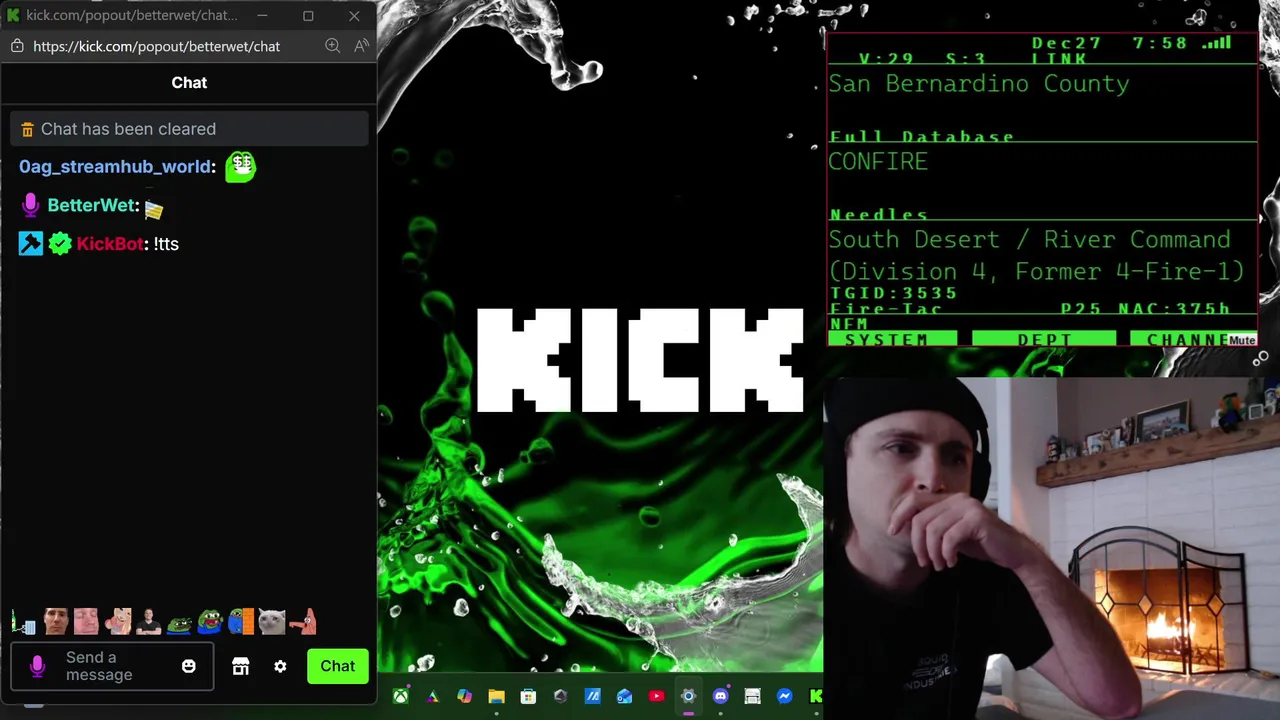This screenshot has height=720, width=1280.
Task: Insert the laughing Pepe frog quick emote
Action: click(209, 622)
